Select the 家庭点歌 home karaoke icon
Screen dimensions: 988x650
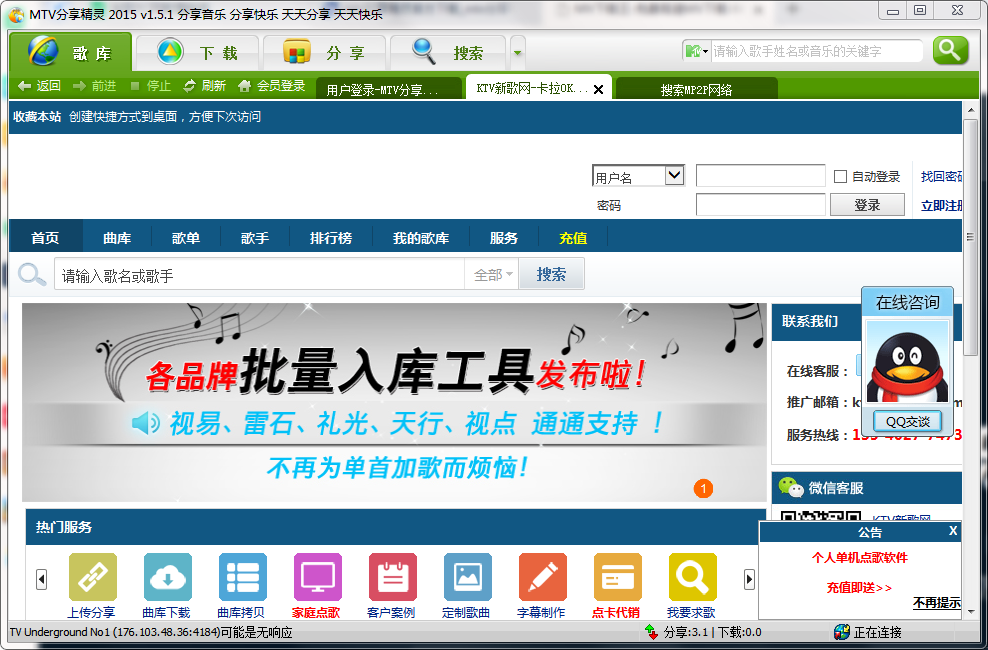[x=317, y=578]
